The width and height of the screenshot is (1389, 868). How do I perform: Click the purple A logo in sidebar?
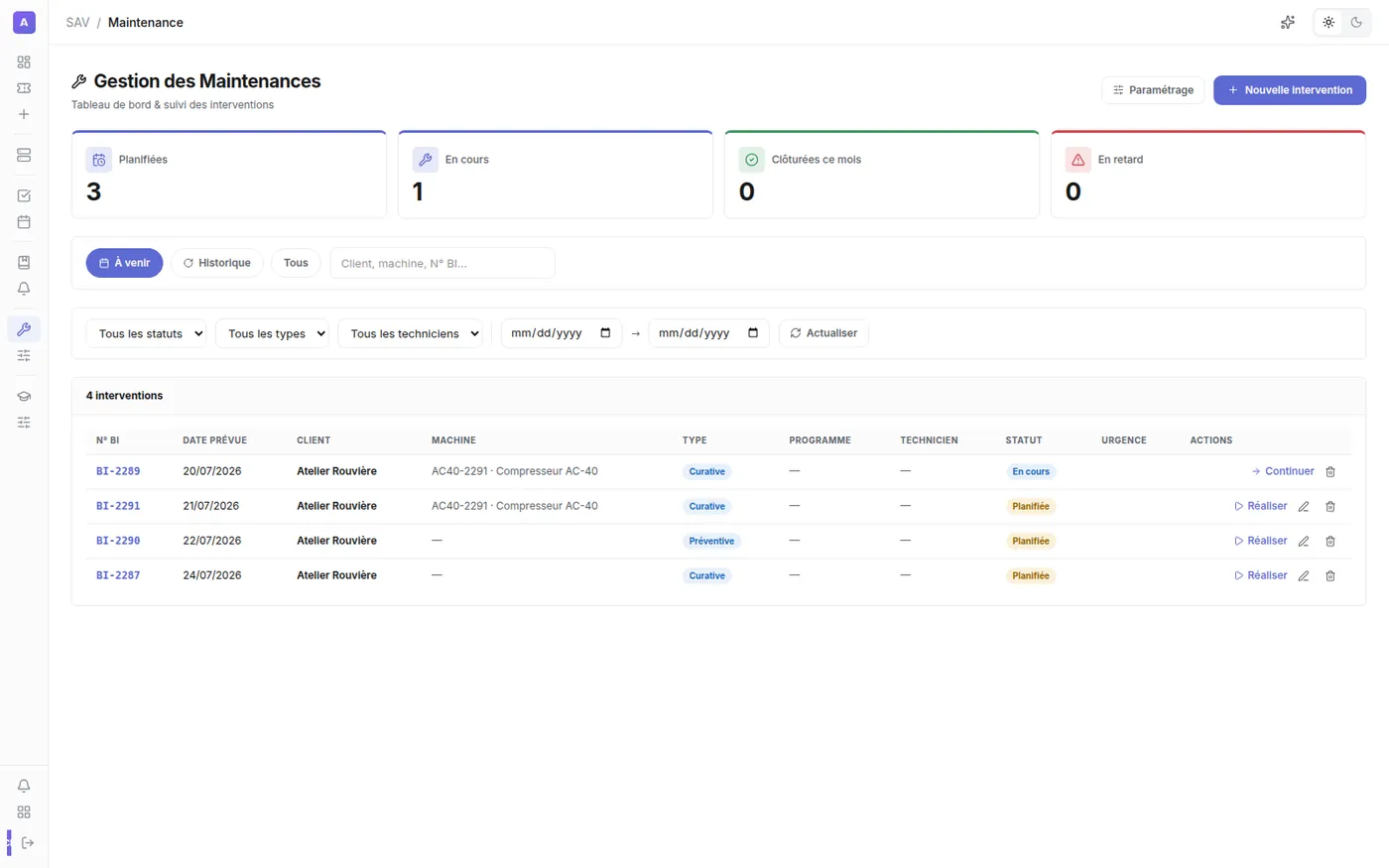click(x=24, y=22)
